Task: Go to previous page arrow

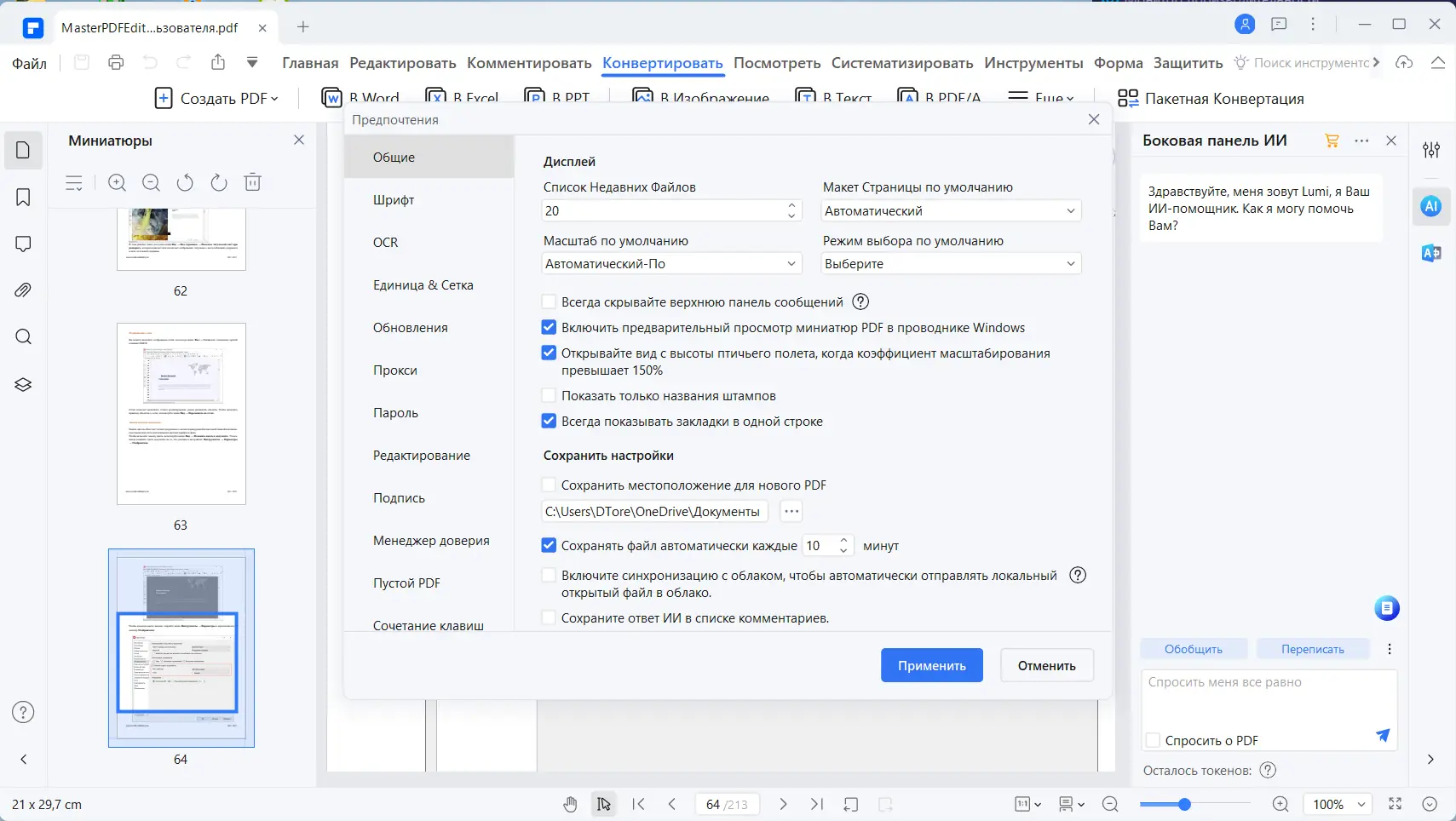Action: click(672, 804)
